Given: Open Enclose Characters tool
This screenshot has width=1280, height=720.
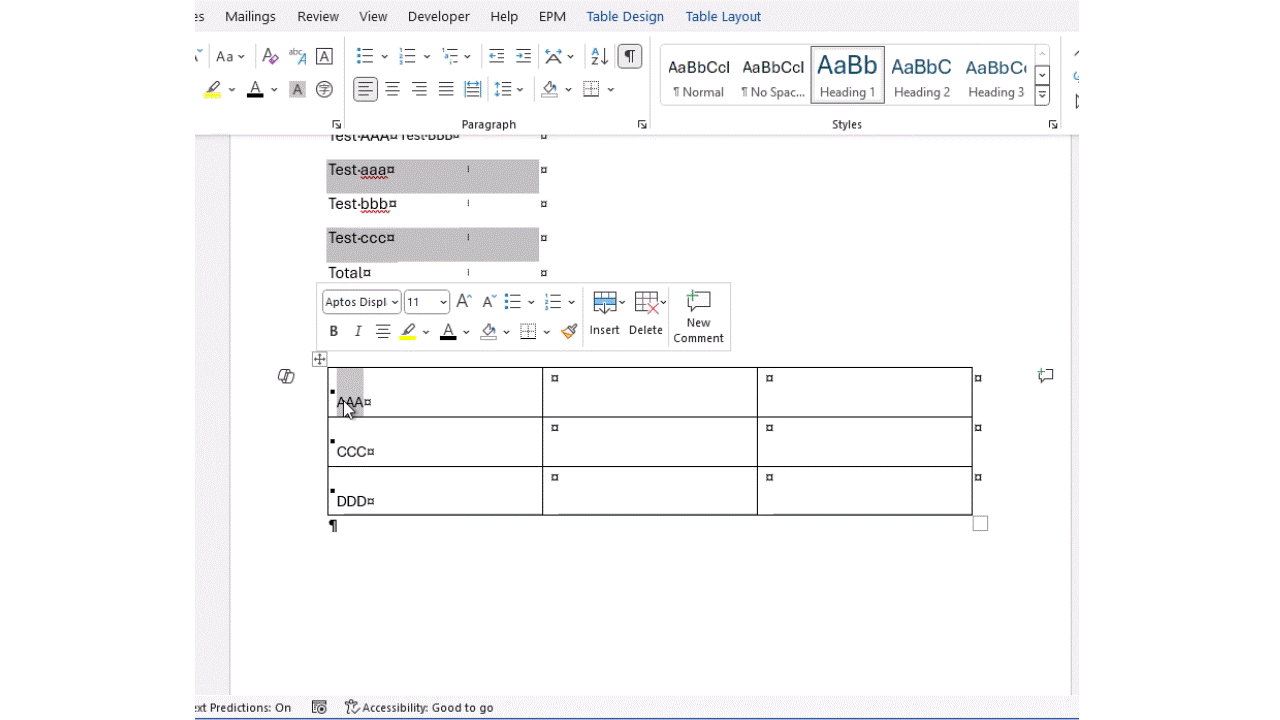Looking at the screenshot, I should click(324, 89).
